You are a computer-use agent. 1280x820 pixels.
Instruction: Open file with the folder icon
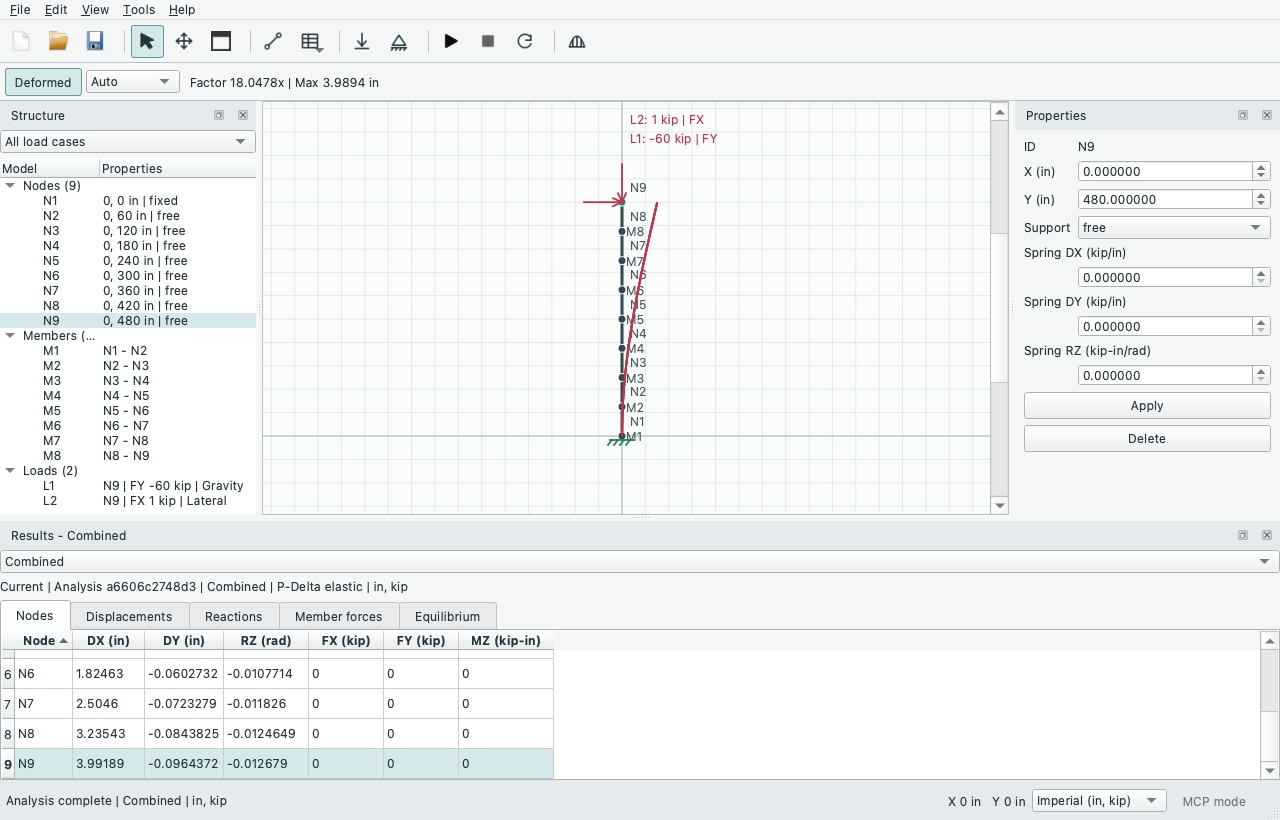(x=58, y=41)
